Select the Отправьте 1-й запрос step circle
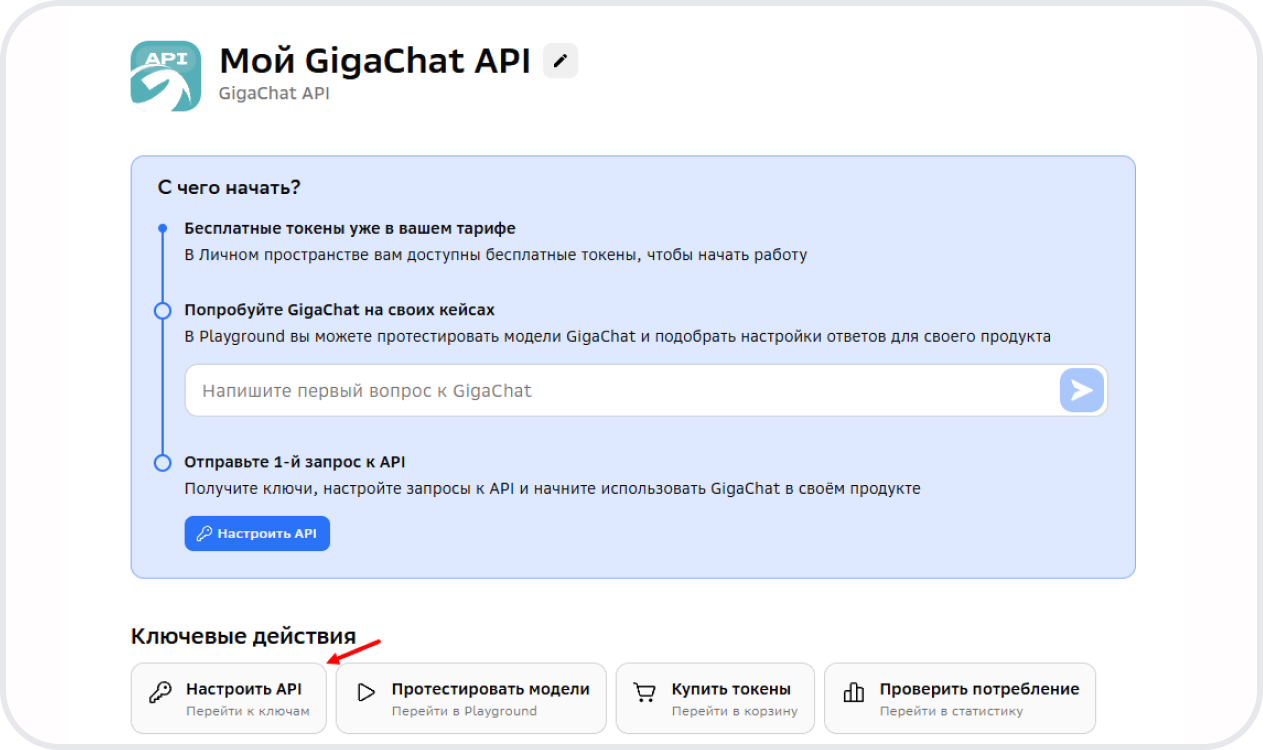1263x750 pixels. click(162, 463)
